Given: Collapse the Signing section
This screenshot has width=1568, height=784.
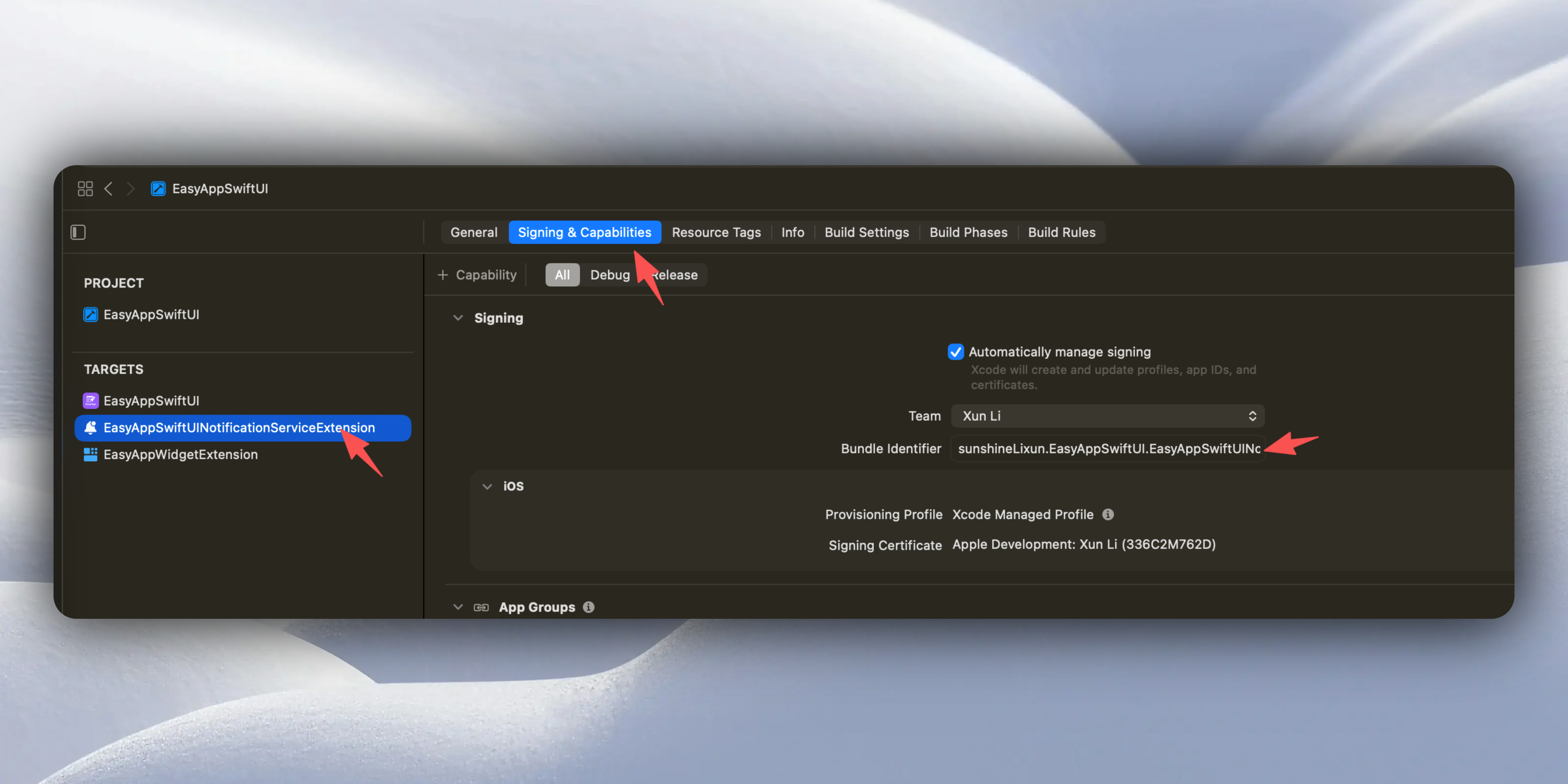Looking at the screenshot, I should 458,318.
